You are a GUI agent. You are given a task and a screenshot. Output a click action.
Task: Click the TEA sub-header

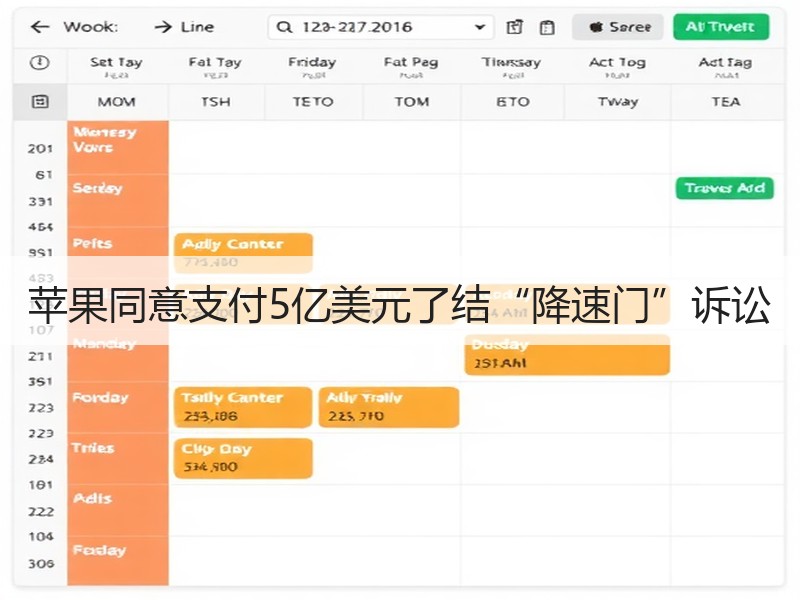(726, 102)
